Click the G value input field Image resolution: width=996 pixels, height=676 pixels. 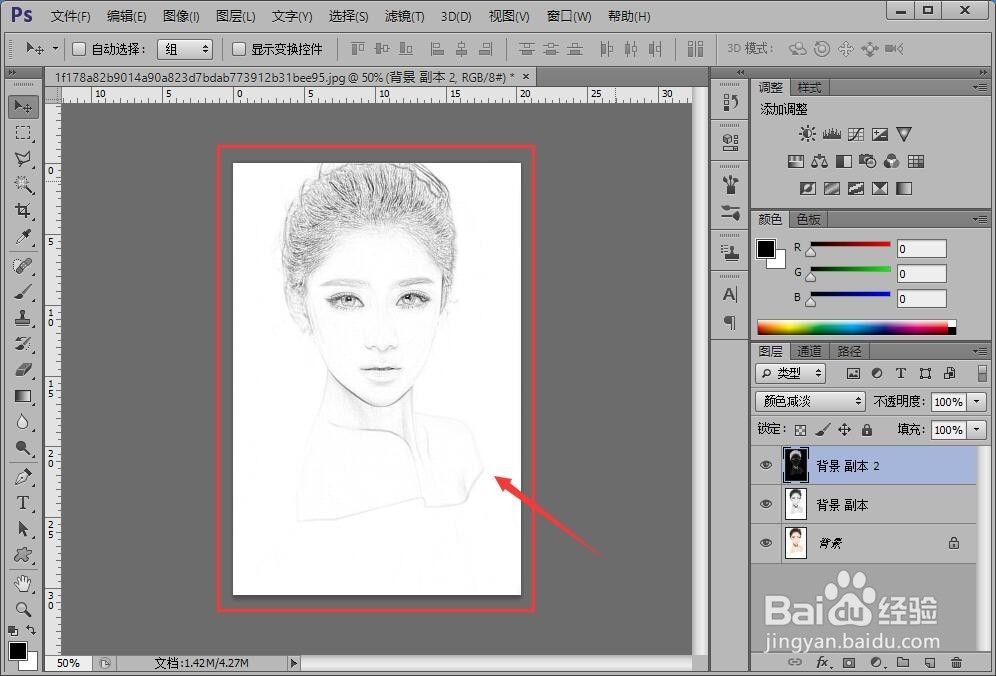(x=922, y=274)
